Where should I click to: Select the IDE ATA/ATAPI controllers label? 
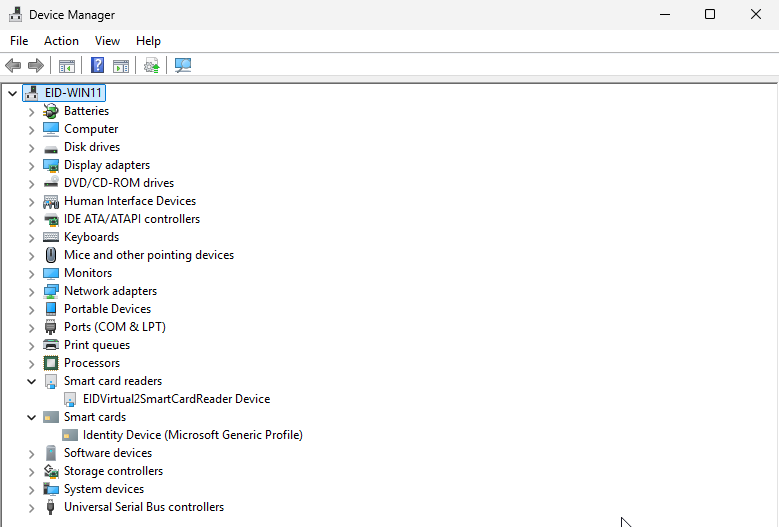tap(132, 219)
